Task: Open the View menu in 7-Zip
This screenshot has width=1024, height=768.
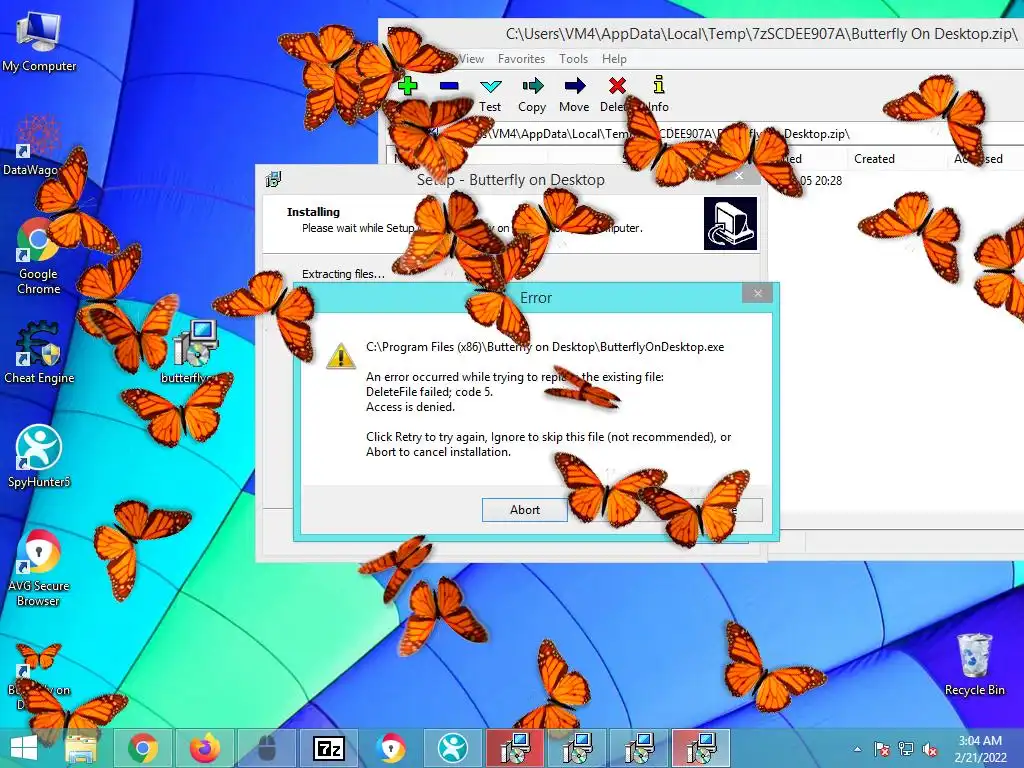Action: (x=471, y=59)
